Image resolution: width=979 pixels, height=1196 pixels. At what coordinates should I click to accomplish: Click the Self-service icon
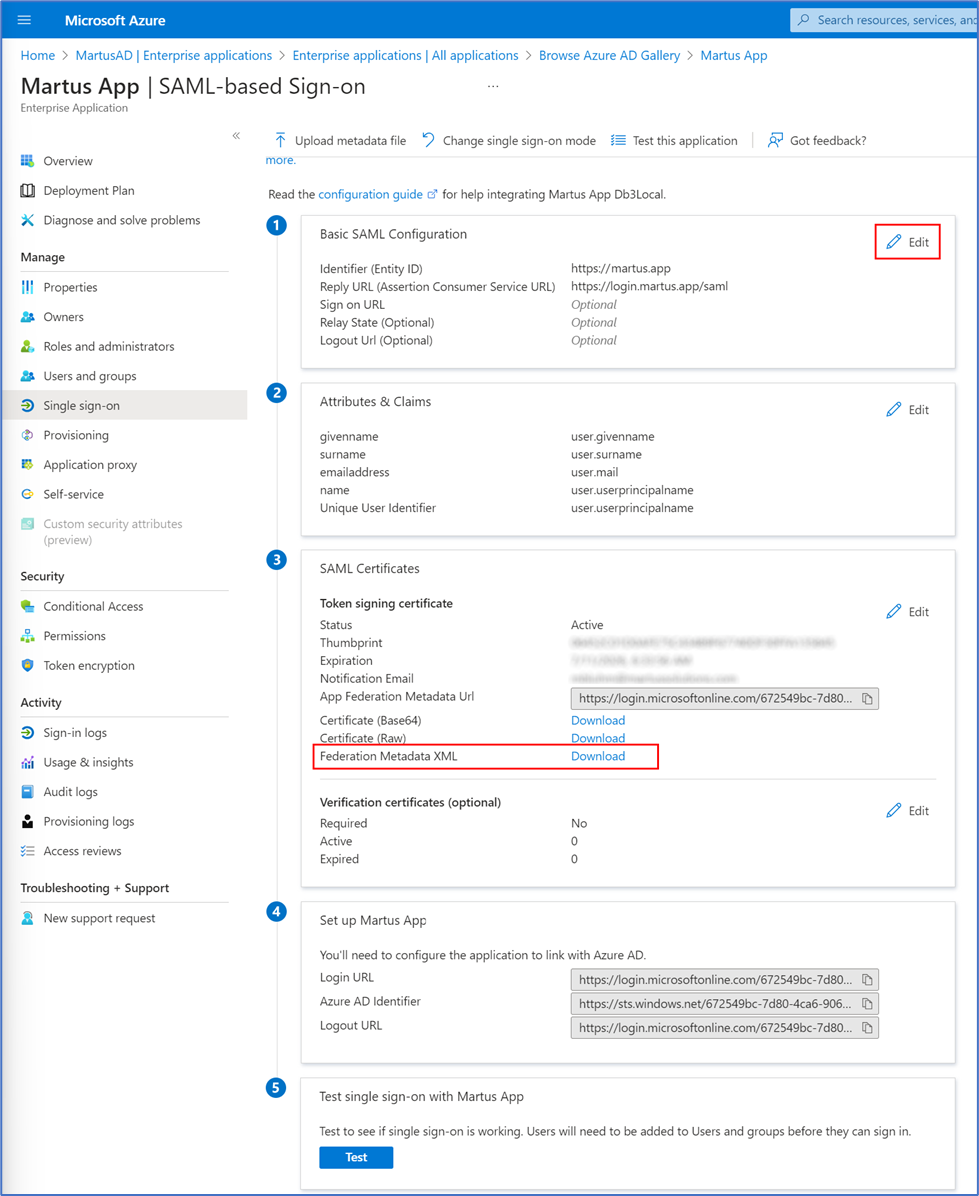(x=27, y=494)
